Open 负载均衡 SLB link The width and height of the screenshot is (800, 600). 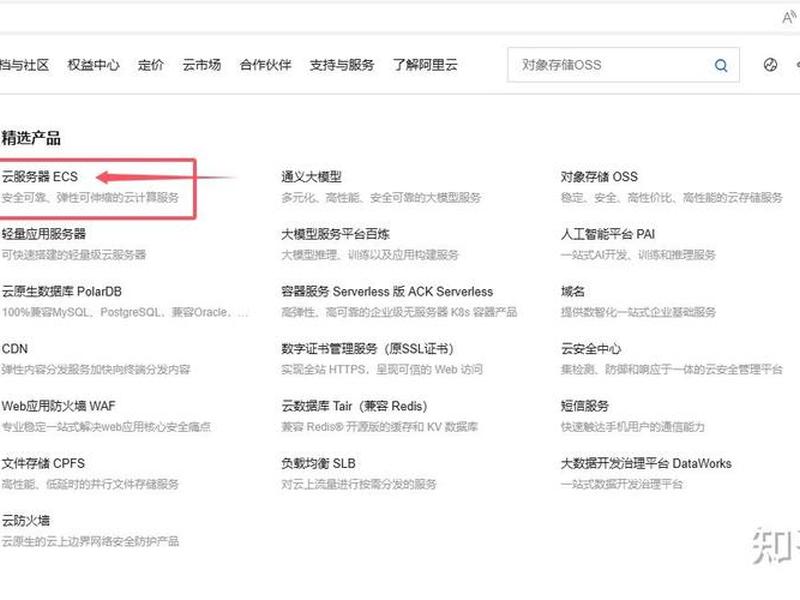(x=318, y=463)
